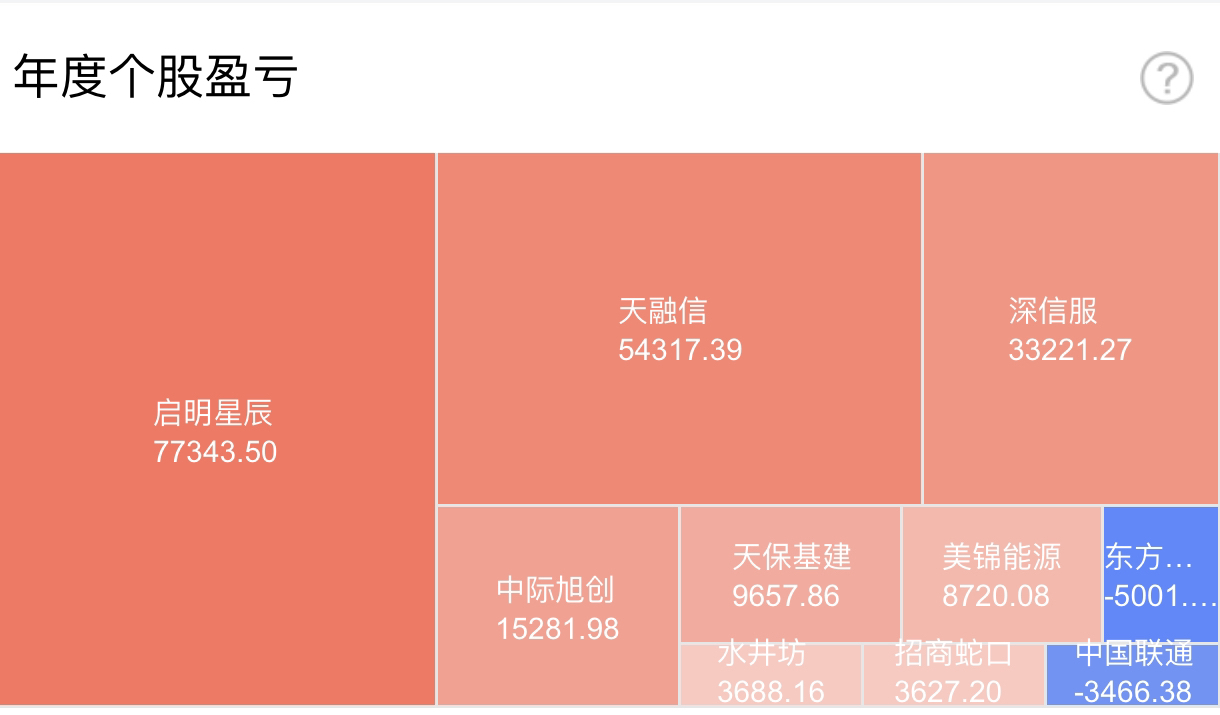Choose the 天保基建 tile

tap(791, 574)
